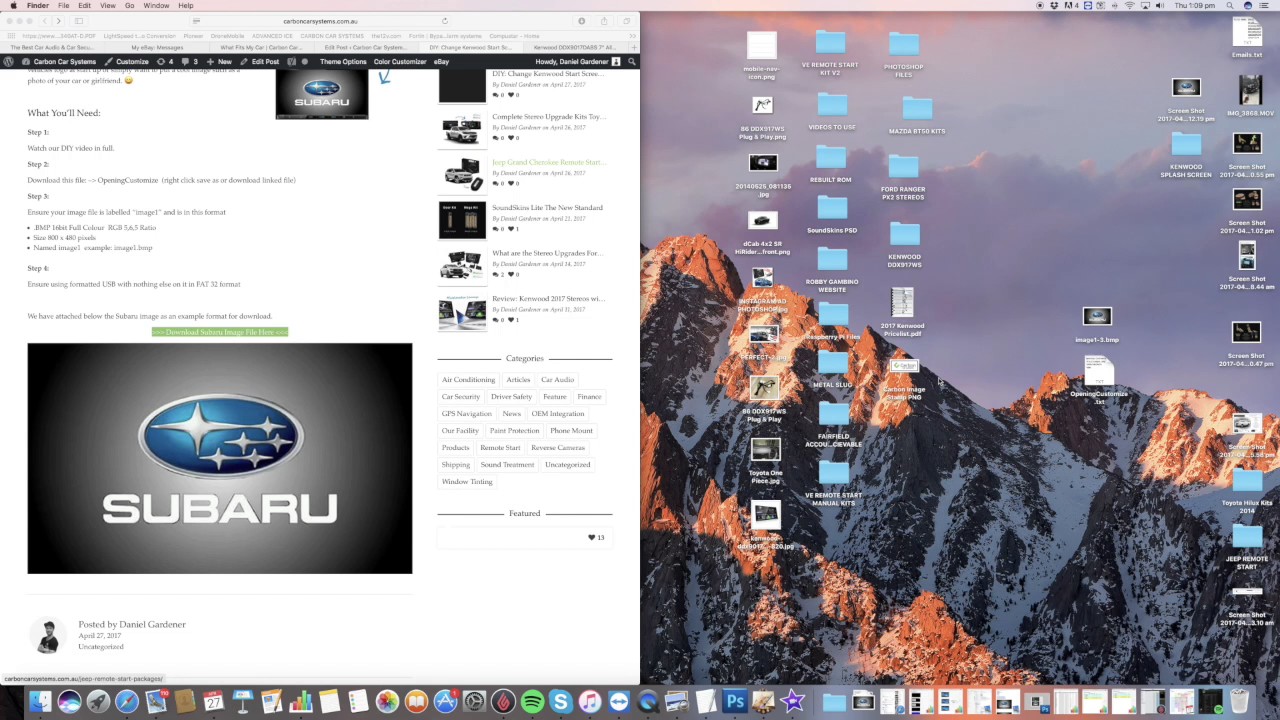Toggle Safari sidebar button
This screenshot has width=1280, height=720.
tap(79, 21)
